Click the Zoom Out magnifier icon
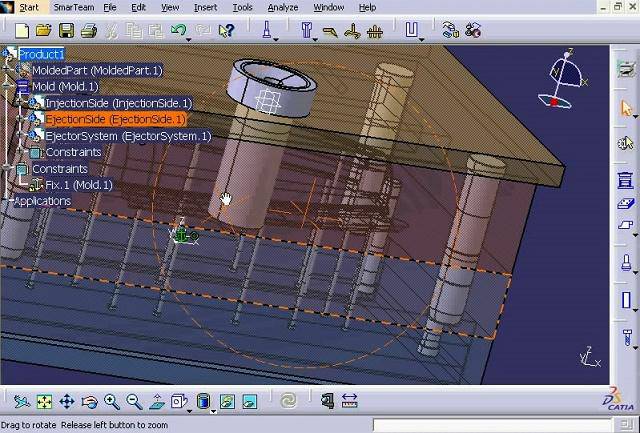The height and width of the screenshot is (433, 640). pyautogui.click(x=134, y=402)
